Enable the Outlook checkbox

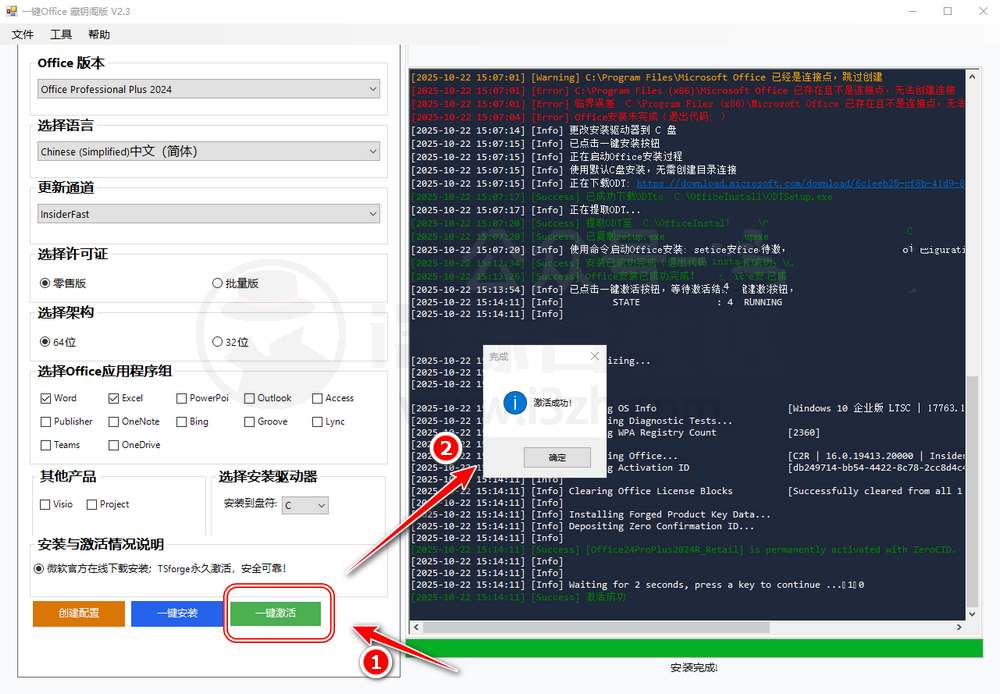coord(250,398)
